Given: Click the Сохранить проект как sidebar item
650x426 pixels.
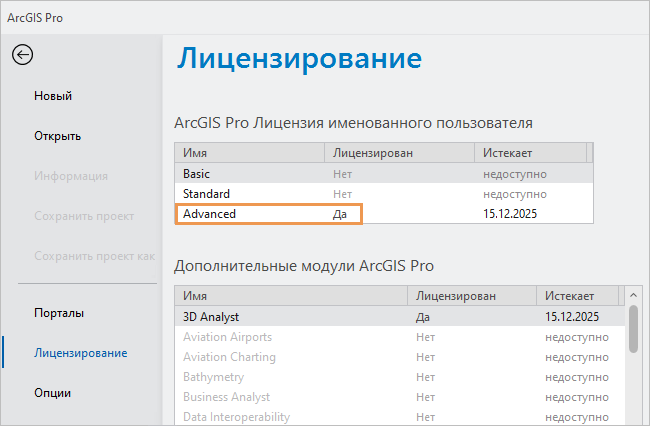Looking at the screenshot, I should [95, 256].
